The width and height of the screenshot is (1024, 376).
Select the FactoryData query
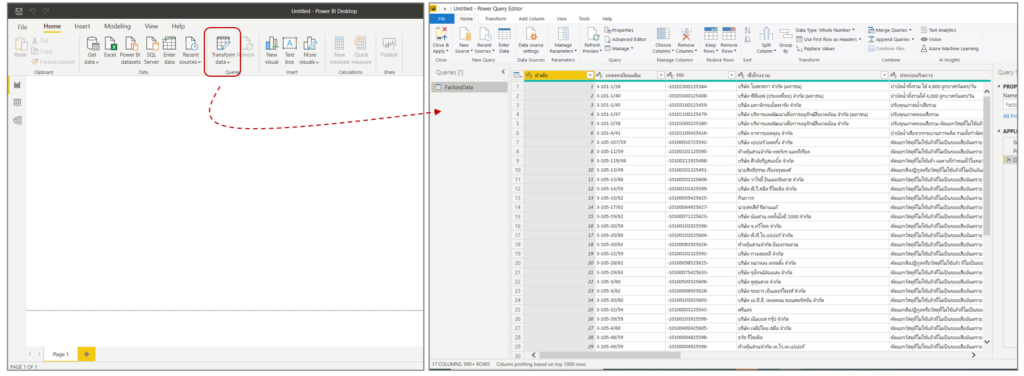pyautogui.click(x=469, y=87)
